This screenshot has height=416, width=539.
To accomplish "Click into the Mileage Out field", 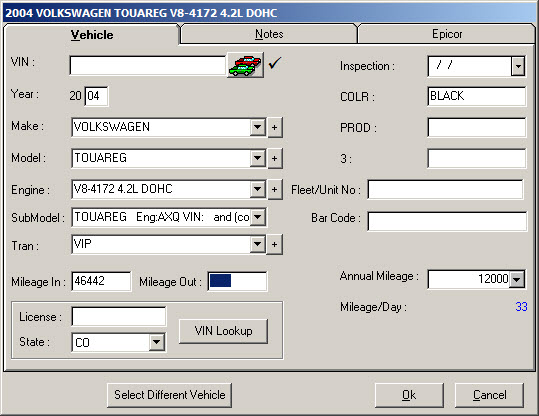I will coord(237,281).
